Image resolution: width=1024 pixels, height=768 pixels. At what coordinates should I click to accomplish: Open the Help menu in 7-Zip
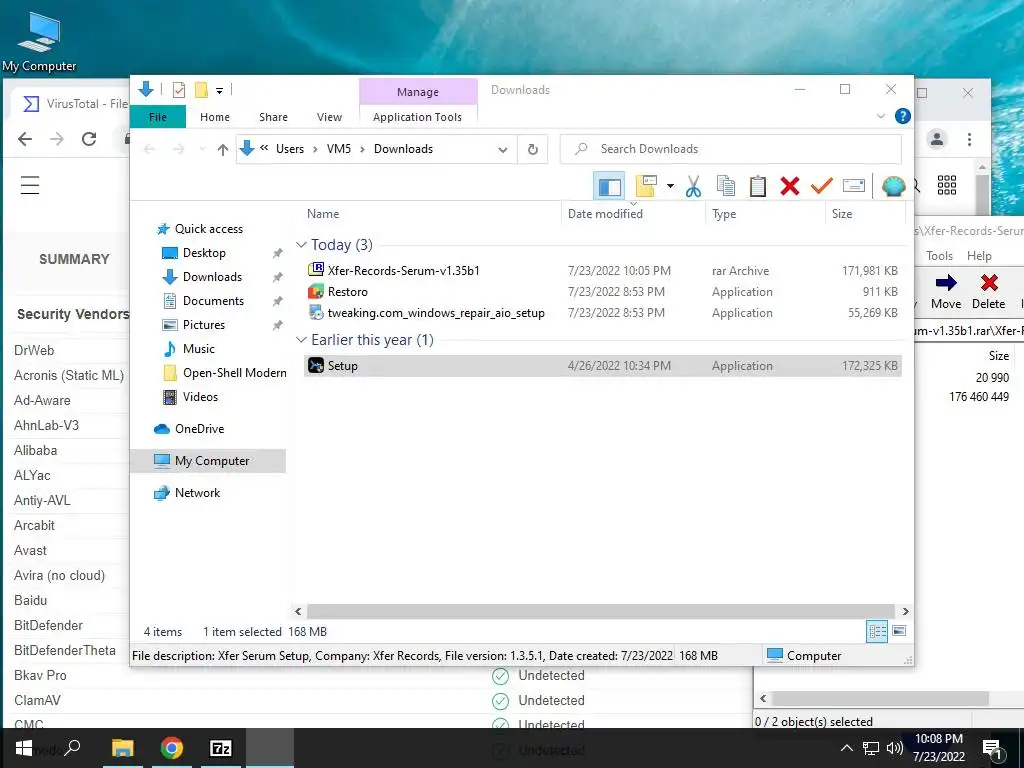point(979,256)
